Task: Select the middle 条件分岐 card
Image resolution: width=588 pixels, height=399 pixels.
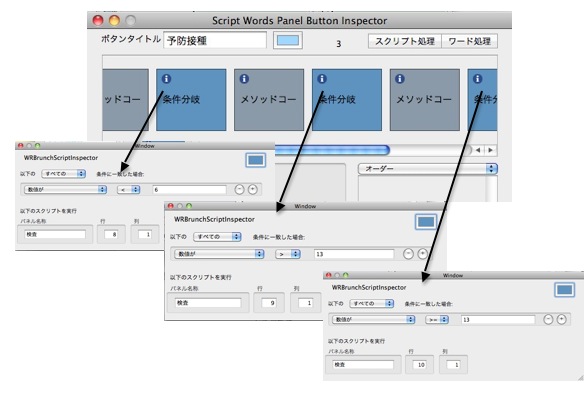Action: [347, 100]
